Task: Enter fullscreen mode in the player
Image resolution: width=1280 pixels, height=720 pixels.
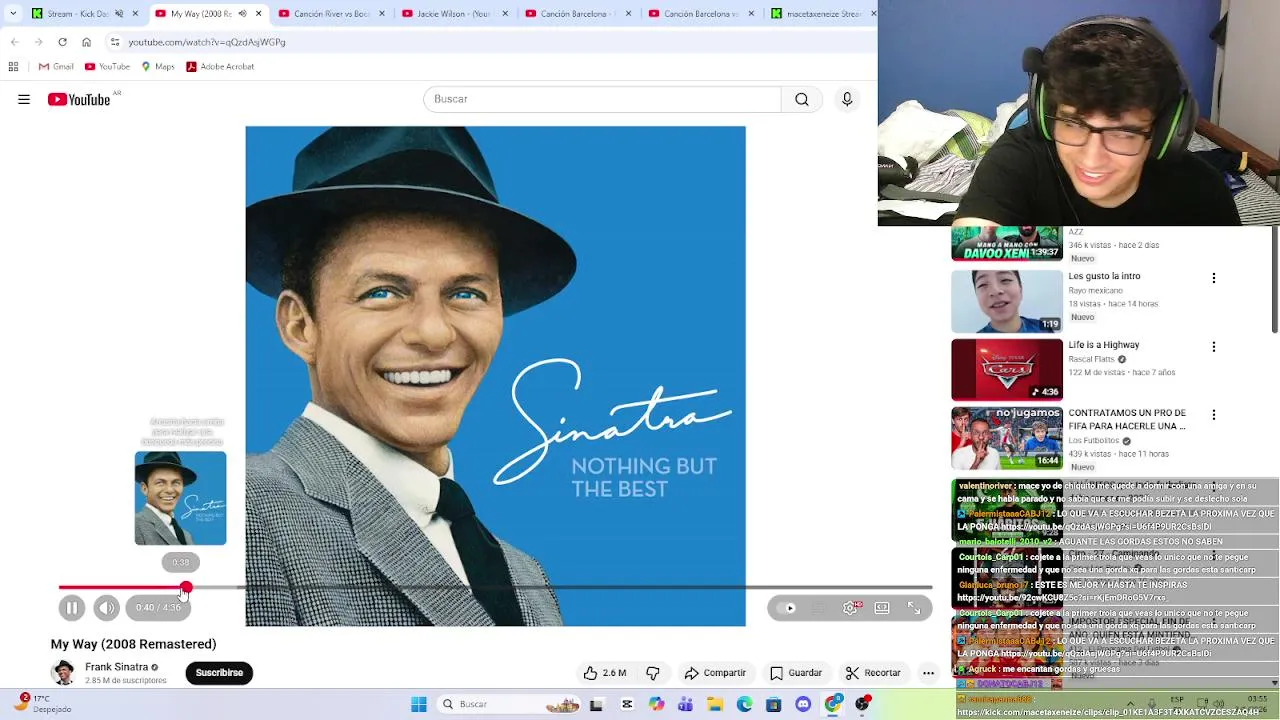Action: pos(914,608)
